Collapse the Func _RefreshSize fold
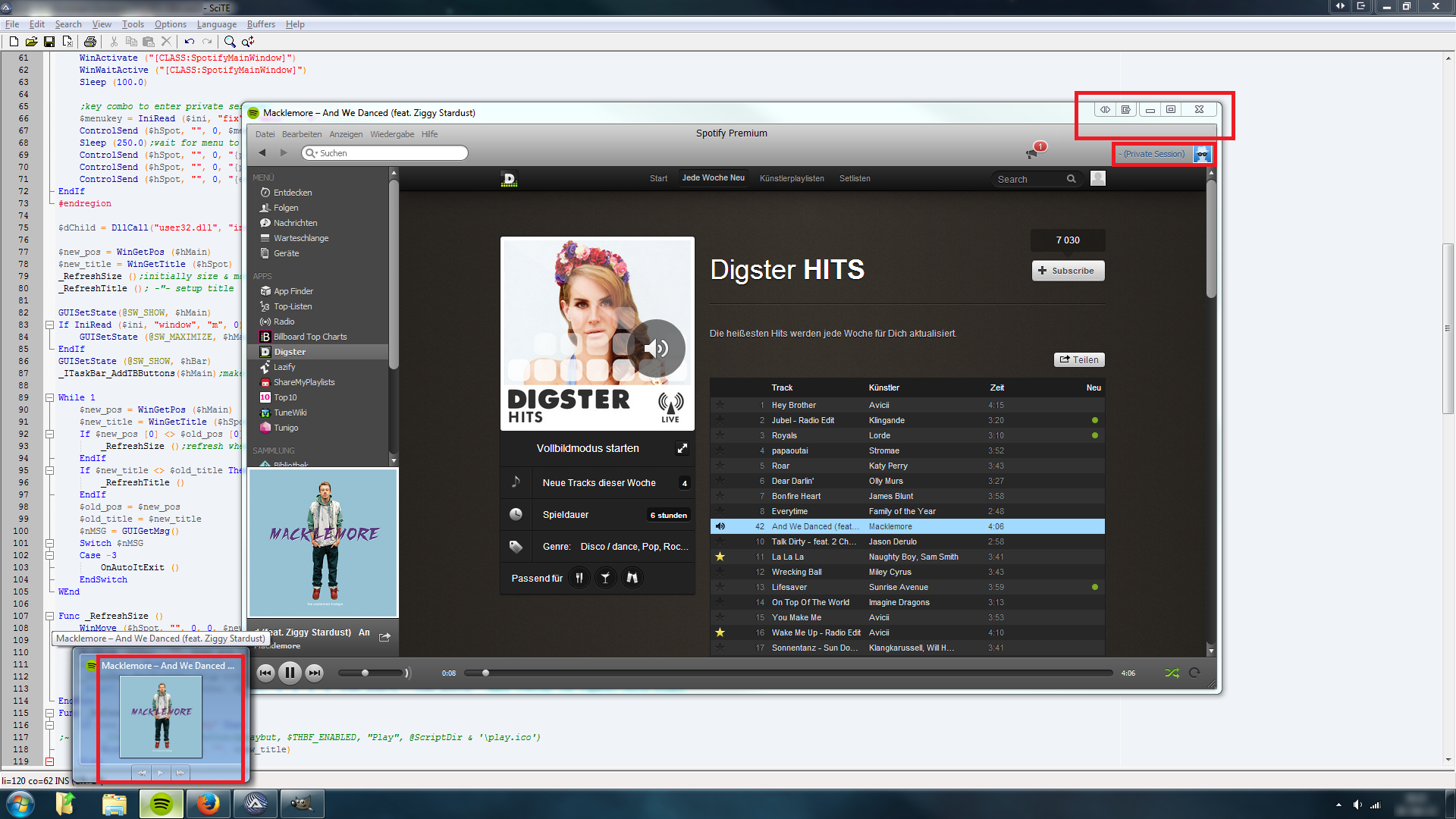Screen dimensions: 1456x819 point(49,616)
